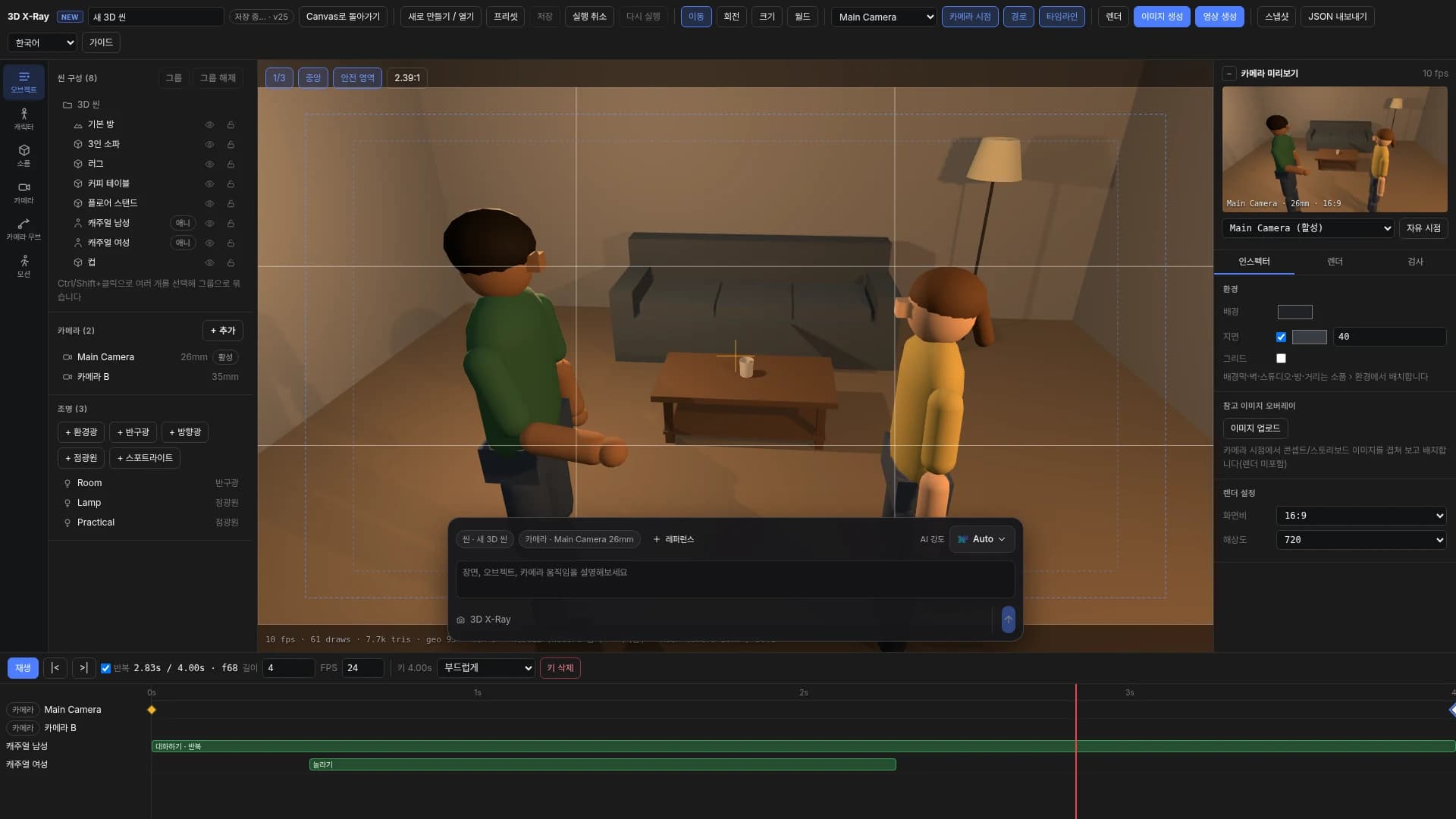Viewport: 1456px width, 819px height.
Task: Lock the 컵 object
Action: (231, 262)
